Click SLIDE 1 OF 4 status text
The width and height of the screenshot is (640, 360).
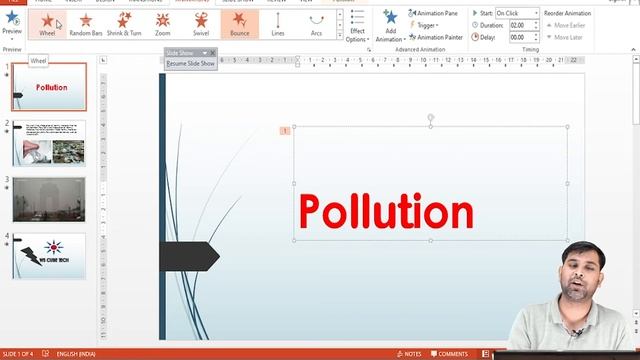[18, 354]
